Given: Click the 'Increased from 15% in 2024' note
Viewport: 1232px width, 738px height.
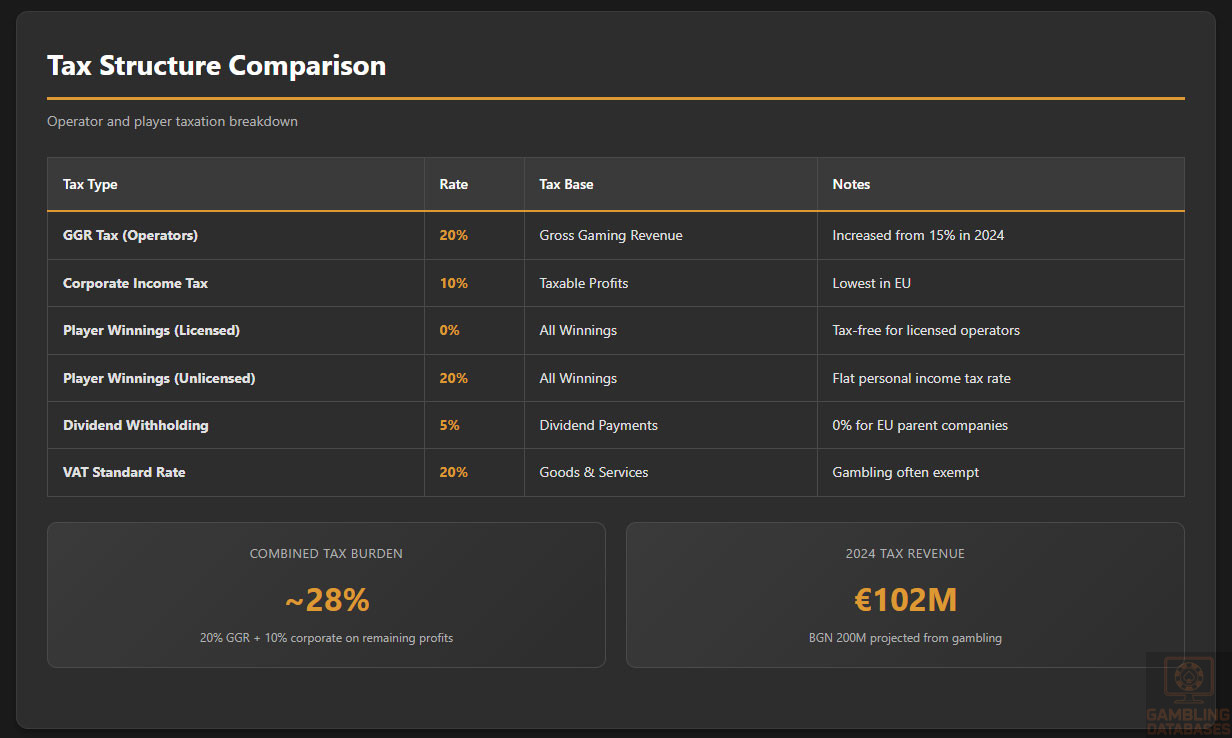Looking at the screenshot, I should pyautogui.click(x=918, y=235).
